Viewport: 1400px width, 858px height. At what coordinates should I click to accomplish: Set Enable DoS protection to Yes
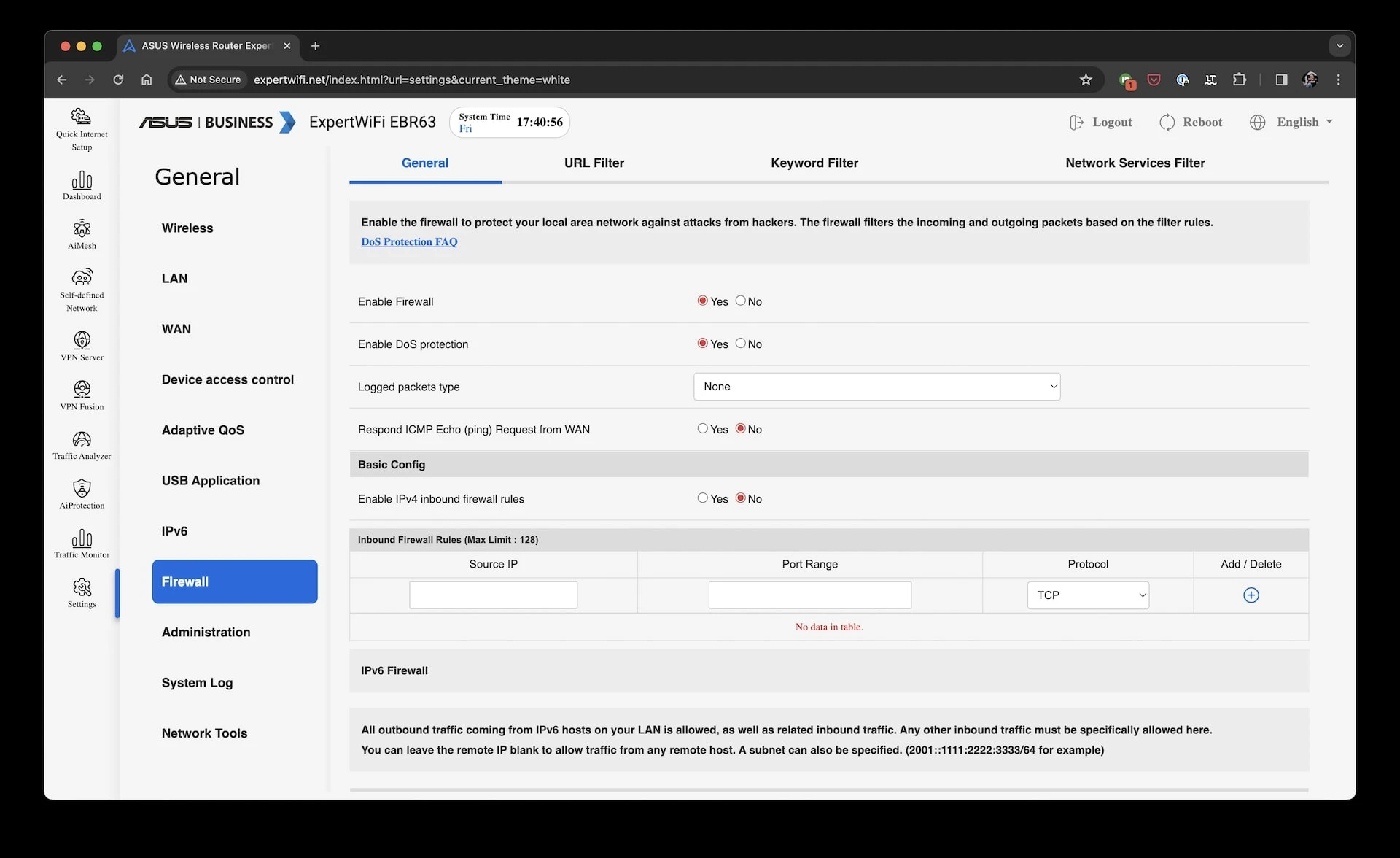tap(702, 343)
